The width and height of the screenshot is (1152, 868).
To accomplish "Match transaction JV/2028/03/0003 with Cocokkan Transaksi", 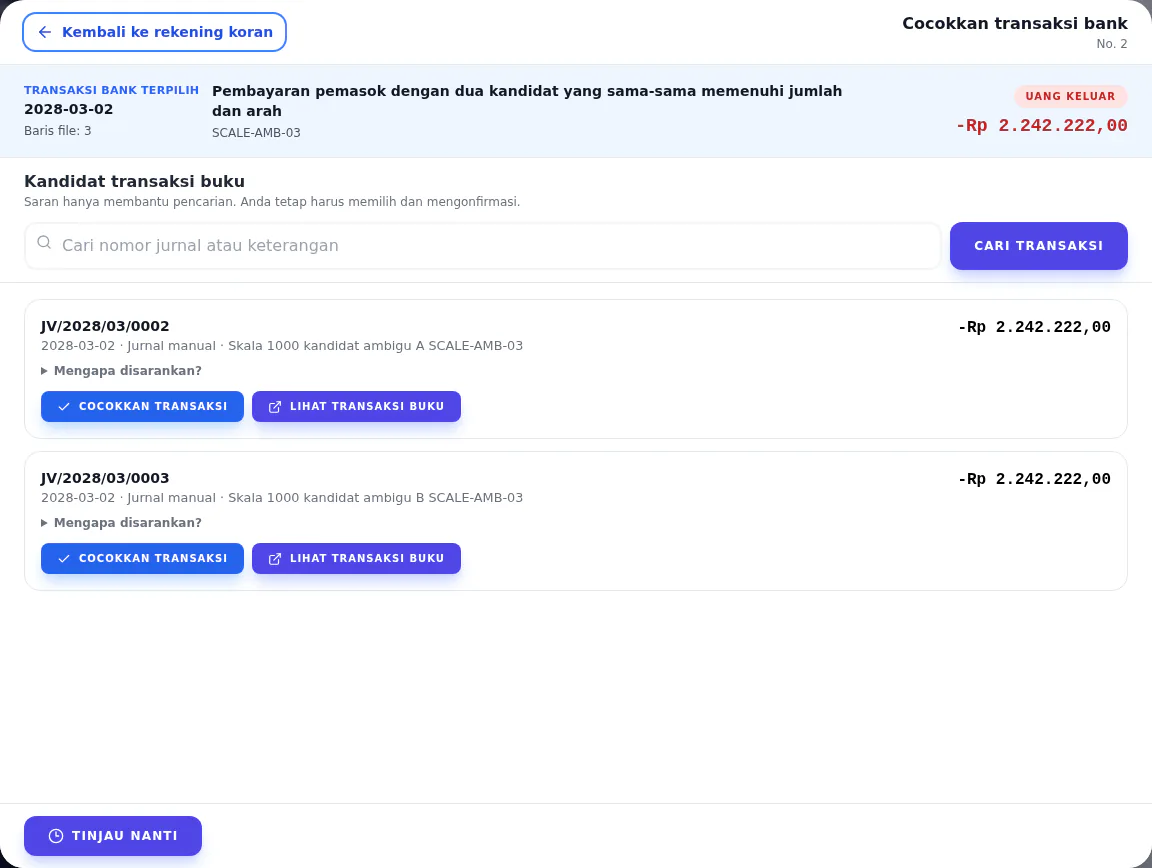I will click(142, 559).
